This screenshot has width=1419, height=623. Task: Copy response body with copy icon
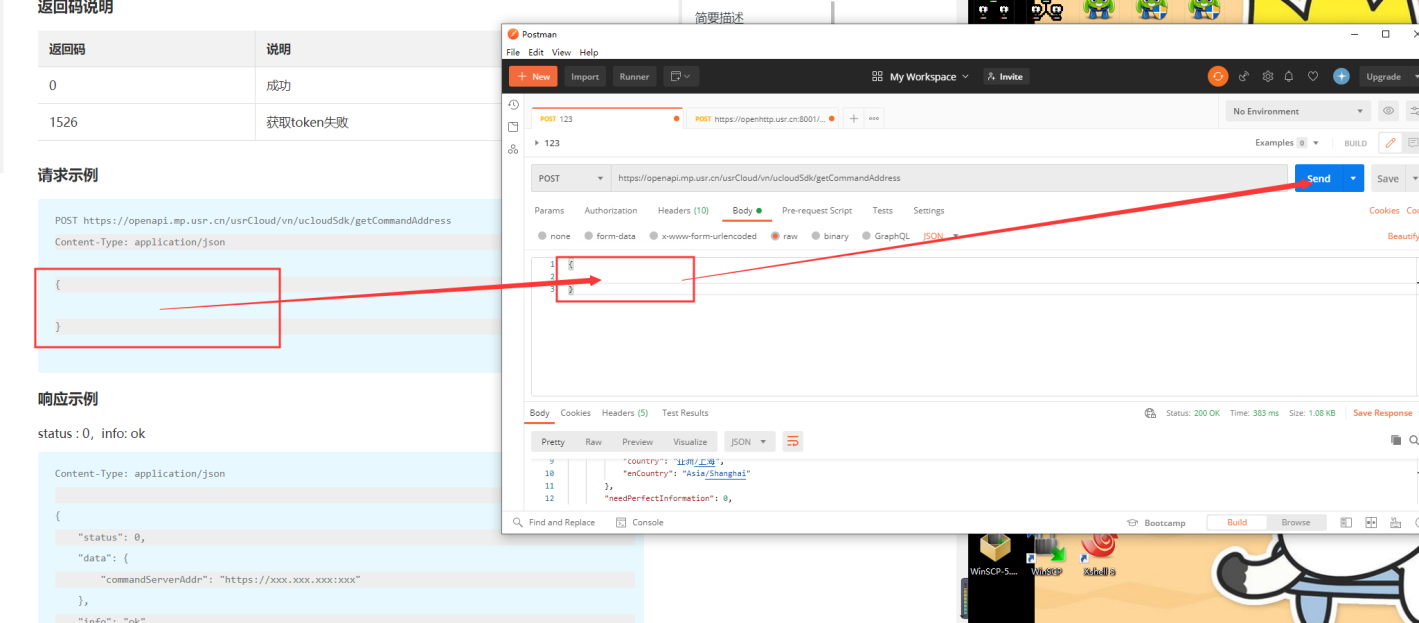(x=1395, y=440)
